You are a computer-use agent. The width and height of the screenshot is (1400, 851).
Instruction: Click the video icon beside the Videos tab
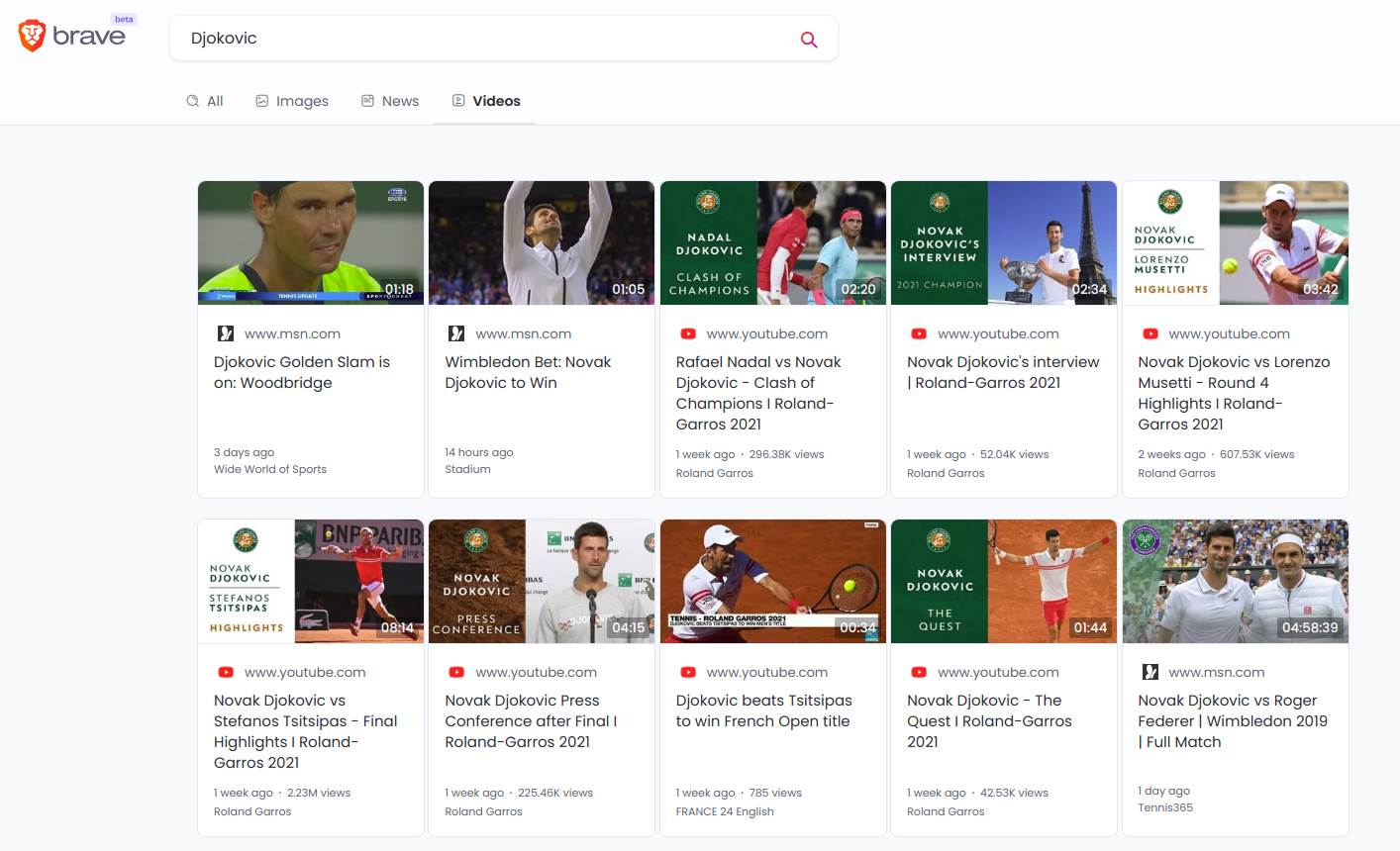click(457, 100)
